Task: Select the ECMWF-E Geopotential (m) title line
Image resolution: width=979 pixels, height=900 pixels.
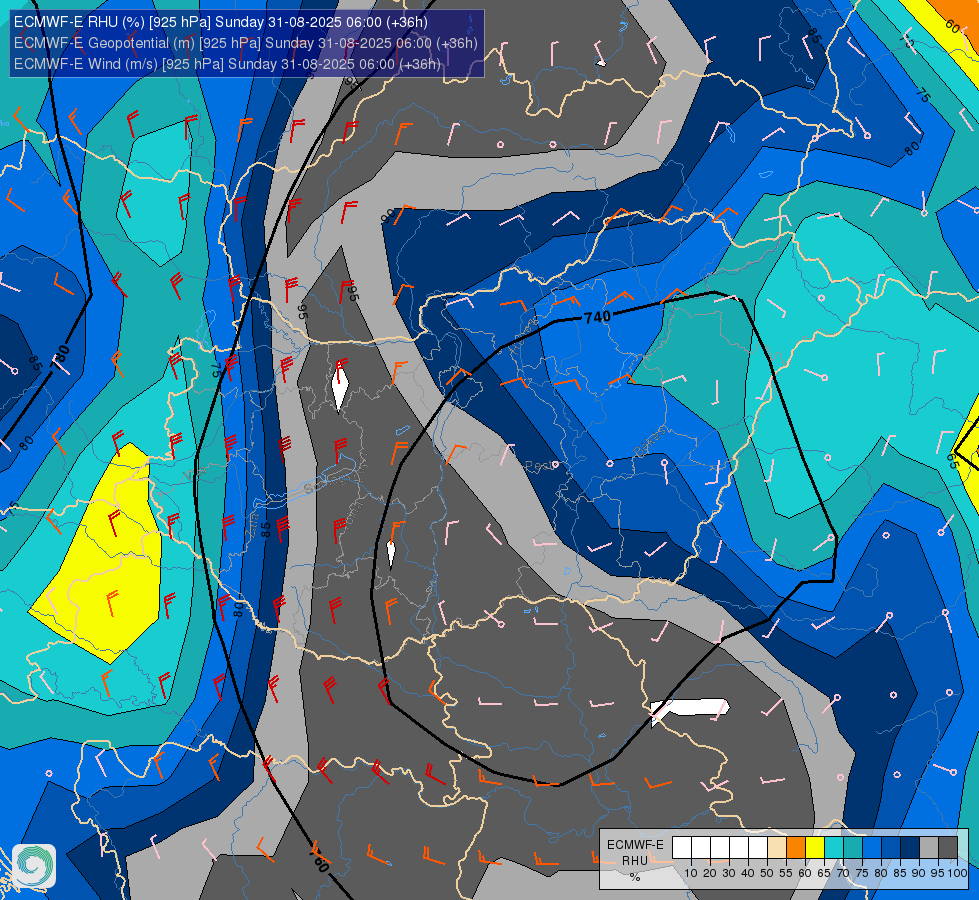Action: point(245,43)
